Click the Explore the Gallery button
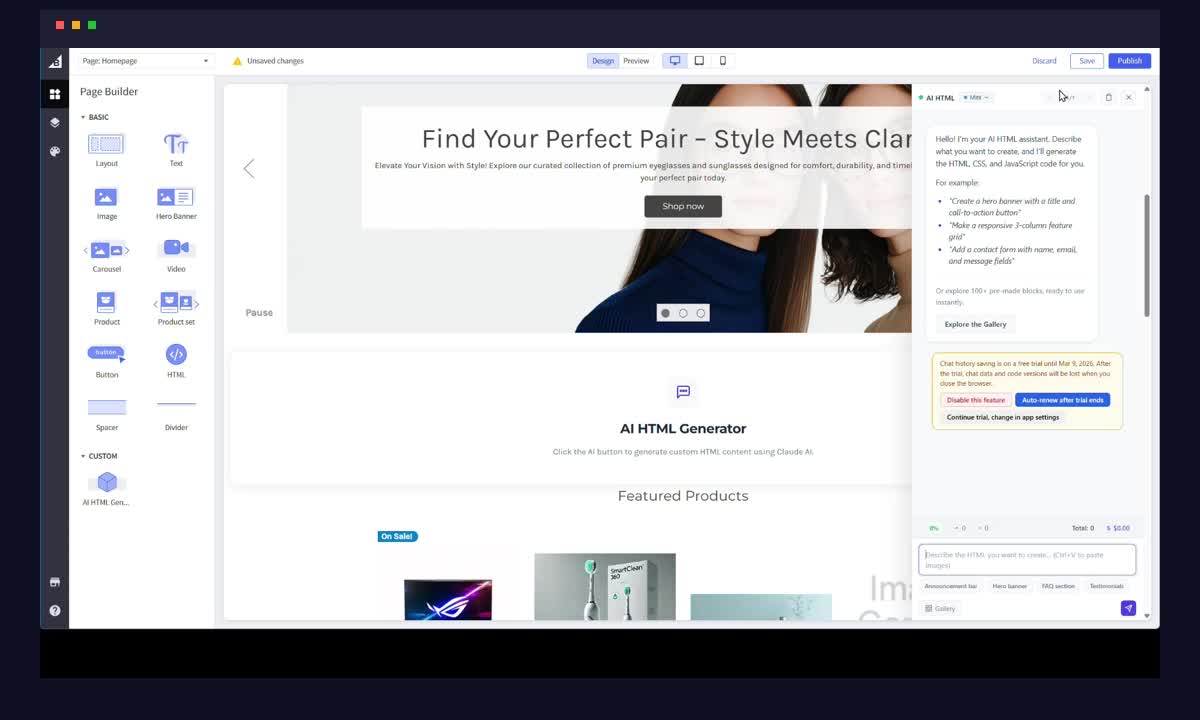The width and height of the screenshot is (1200, 720). [x=974, y=324]
